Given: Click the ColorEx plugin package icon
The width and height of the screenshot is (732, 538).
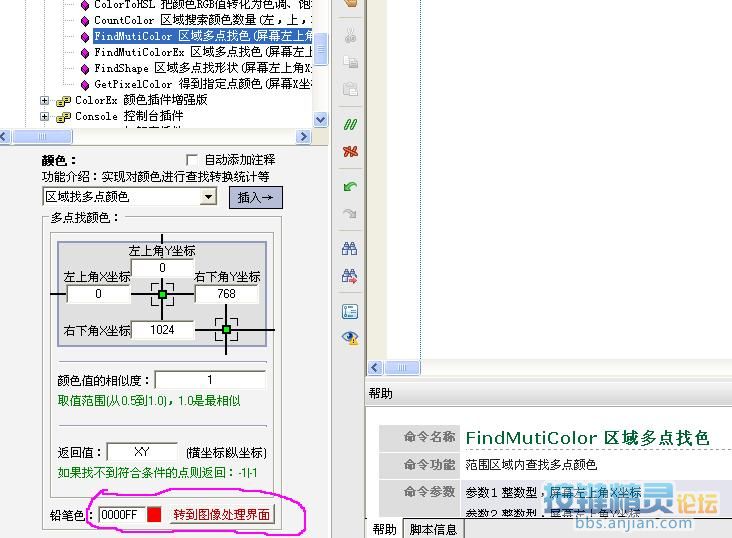Looking at the screenshot, I should pyautogui.click(x=63, y=101).
